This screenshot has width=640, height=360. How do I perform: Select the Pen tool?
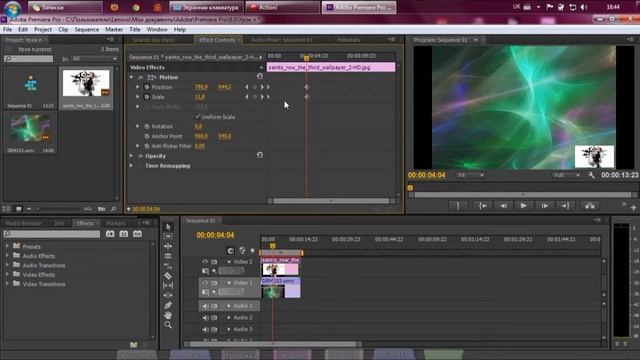[x=168, y=305]
